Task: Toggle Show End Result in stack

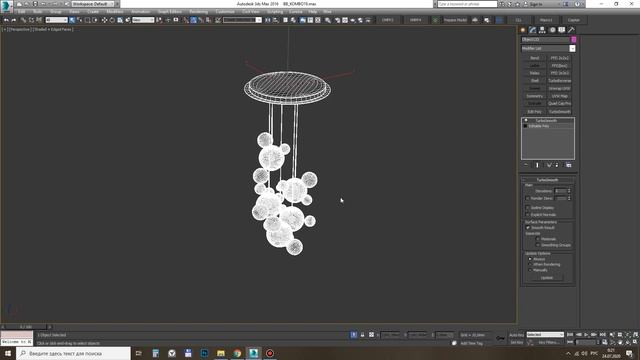Action: [537, 165]
